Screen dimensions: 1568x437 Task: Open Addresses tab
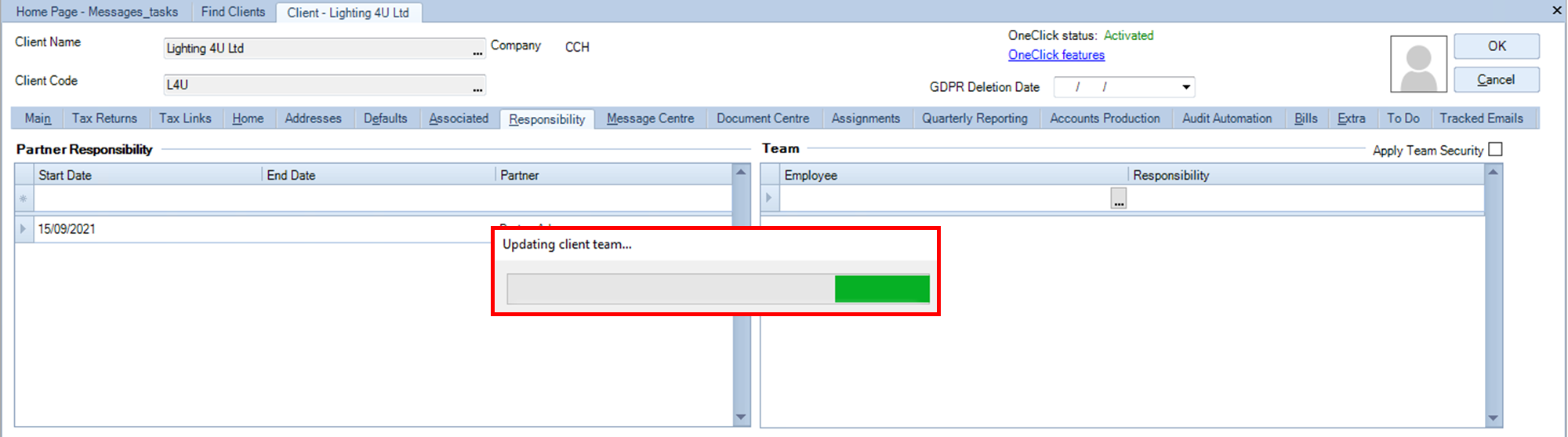coord(313,118)
